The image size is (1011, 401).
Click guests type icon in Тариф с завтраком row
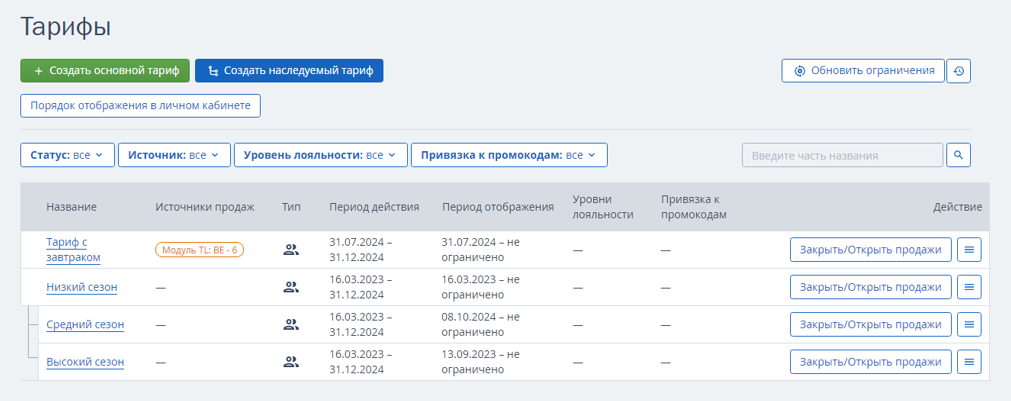[291, 250]
